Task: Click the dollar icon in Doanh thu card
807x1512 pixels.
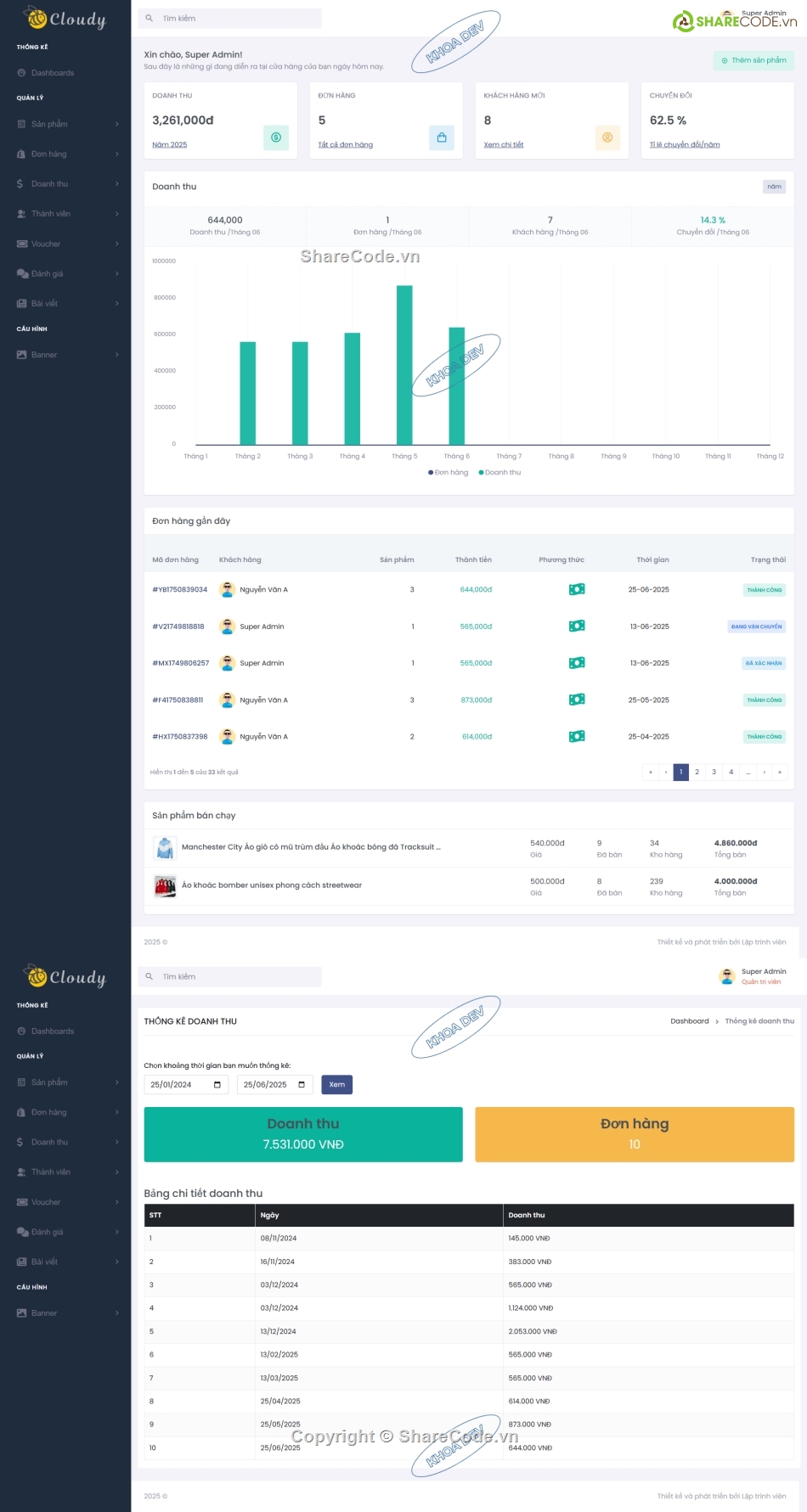Action: point(276,138)
